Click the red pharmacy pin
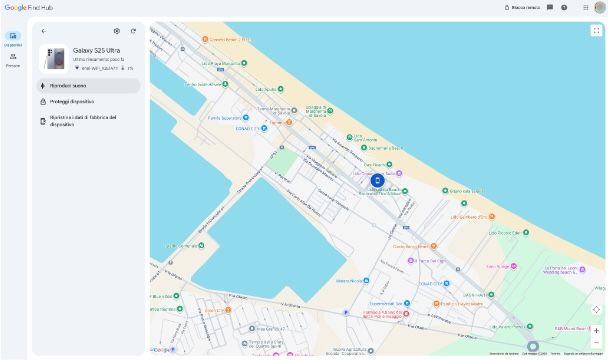The image size is (610, 360). 406,313
